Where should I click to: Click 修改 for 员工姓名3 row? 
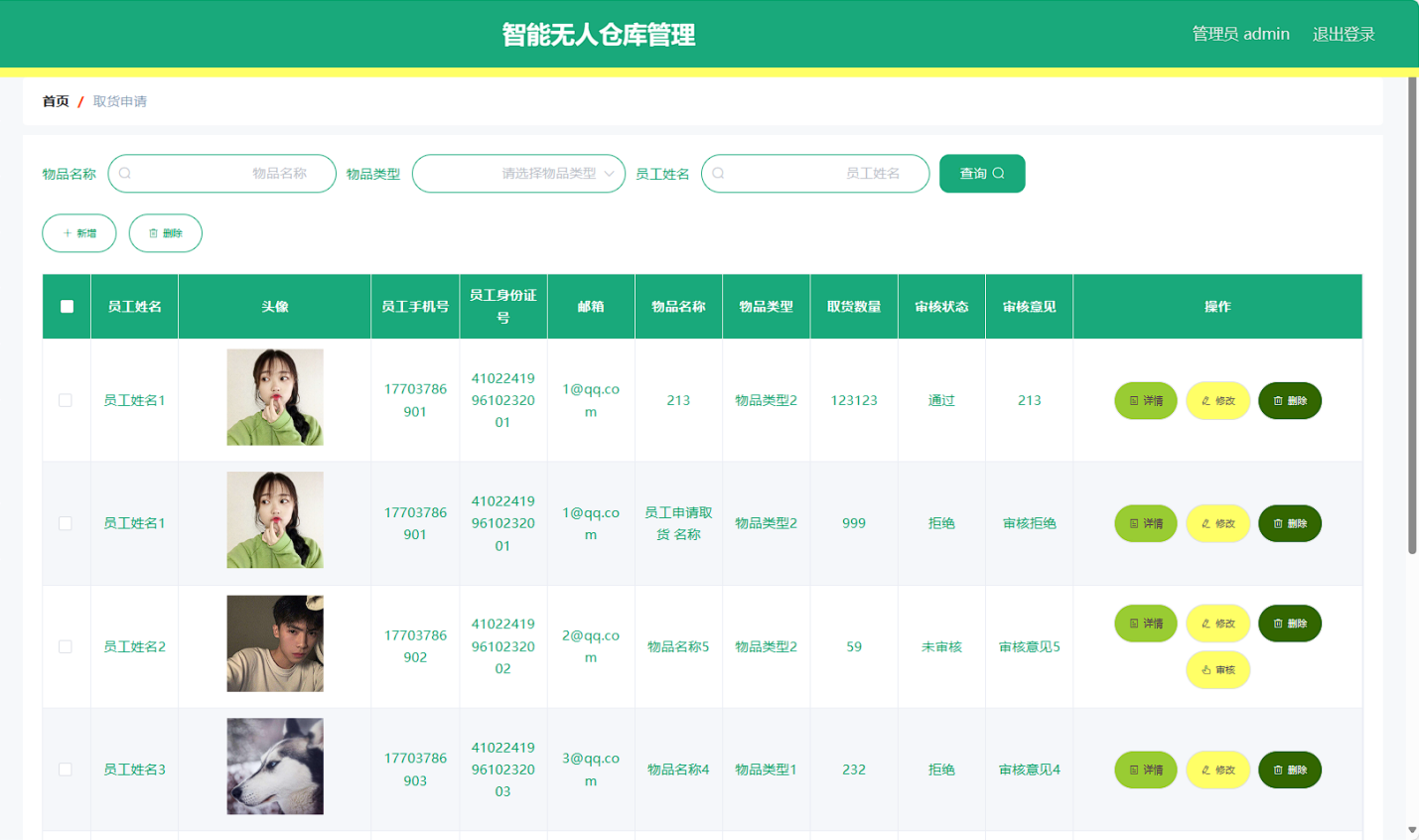tap(1217, 770)
